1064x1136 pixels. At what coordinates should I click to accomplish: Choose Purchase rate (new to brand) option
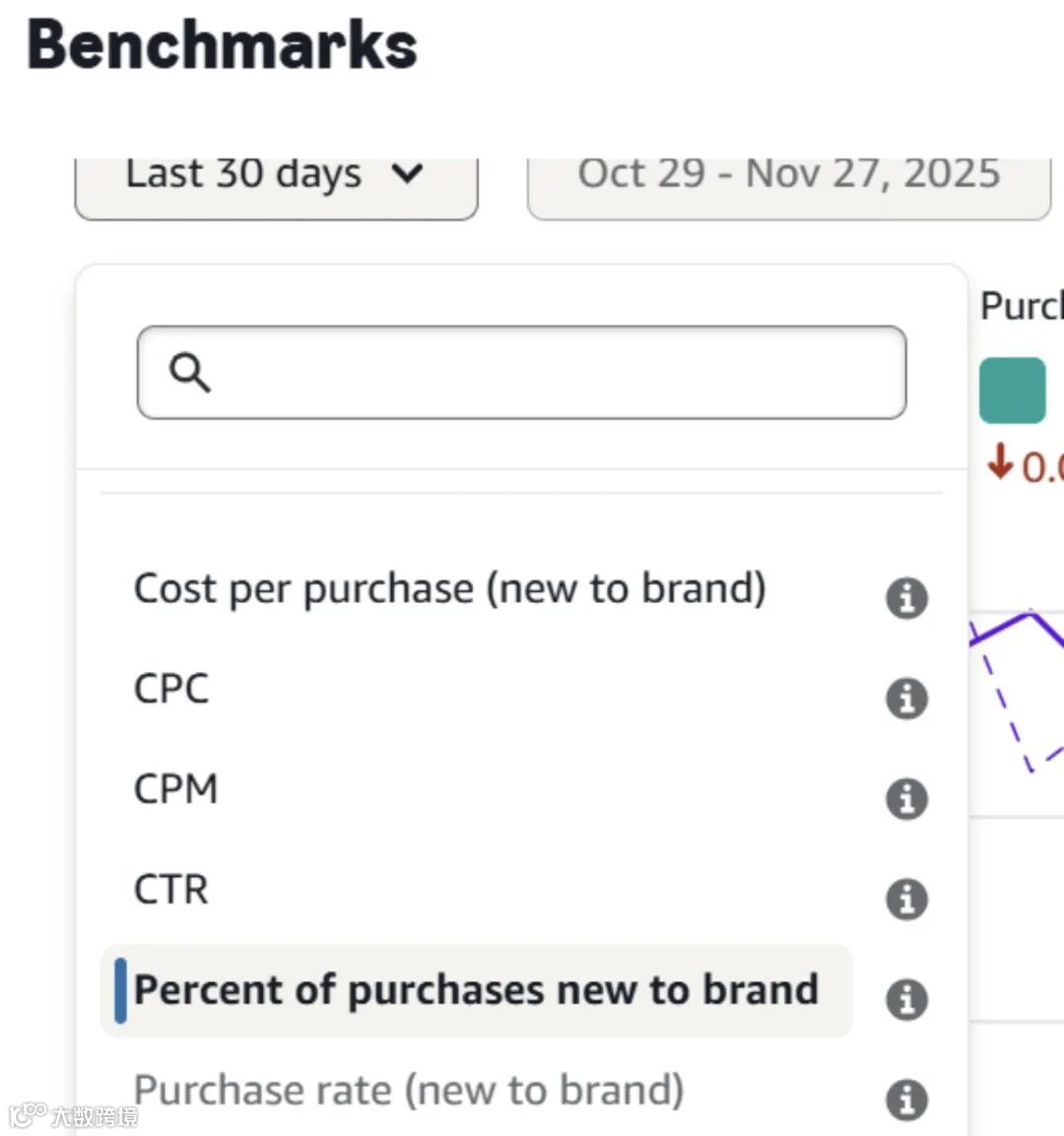tap(408, 1091)
